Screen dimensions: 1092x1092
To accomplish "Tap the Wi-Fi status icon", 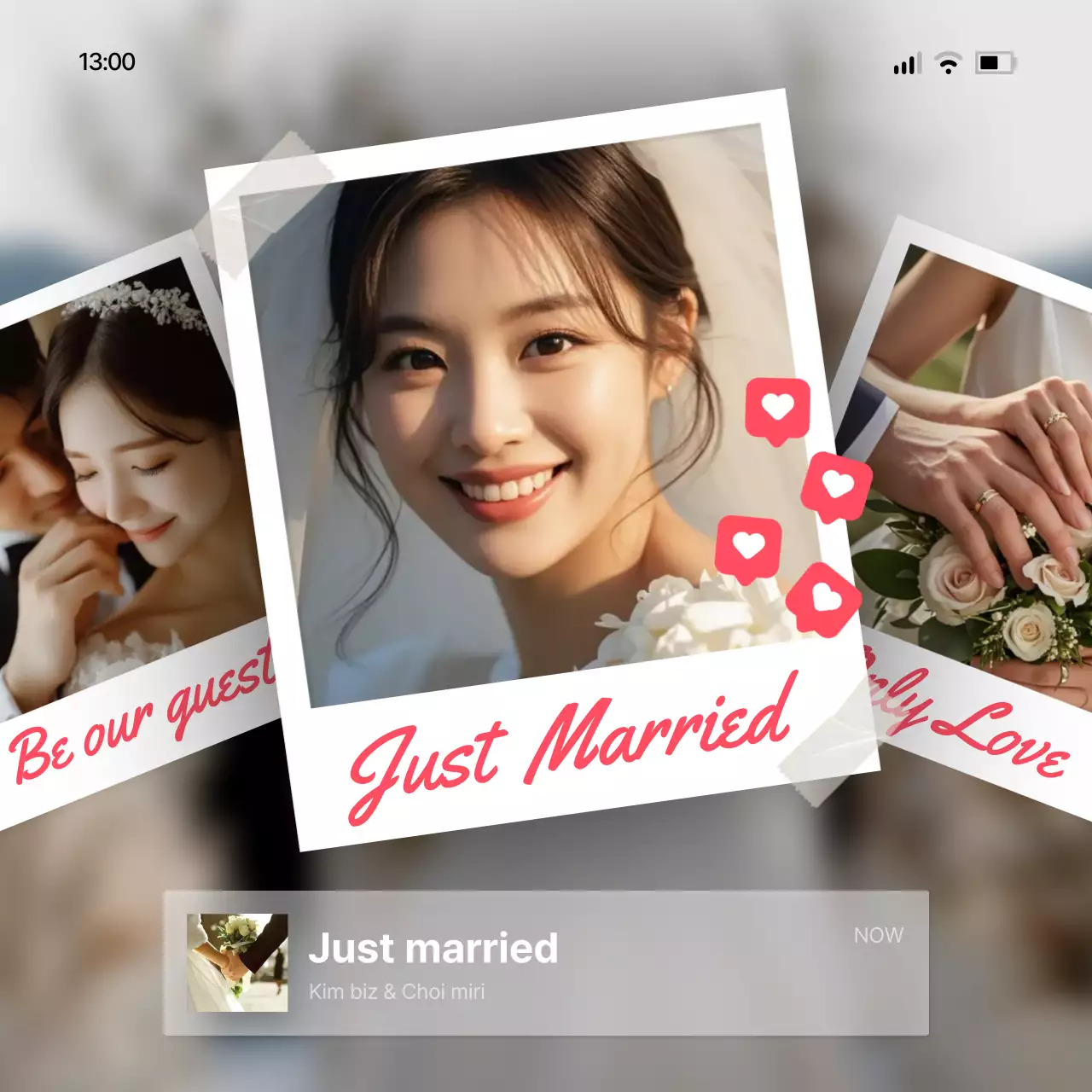I will 948,63.
